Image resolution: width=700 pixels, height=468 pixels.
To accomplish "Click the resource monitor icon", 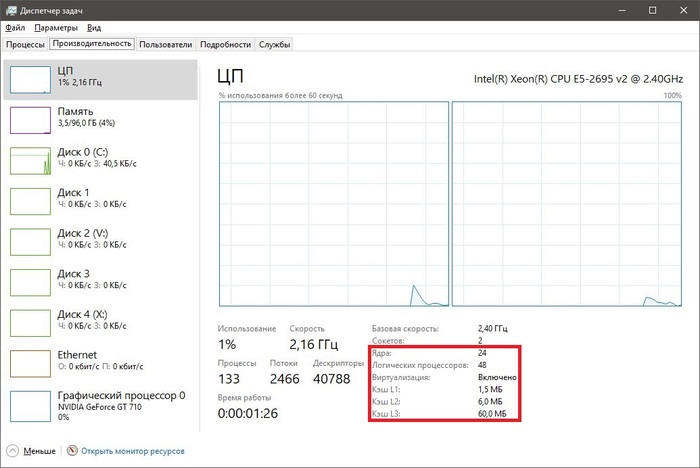I will (x=72, y=450).
